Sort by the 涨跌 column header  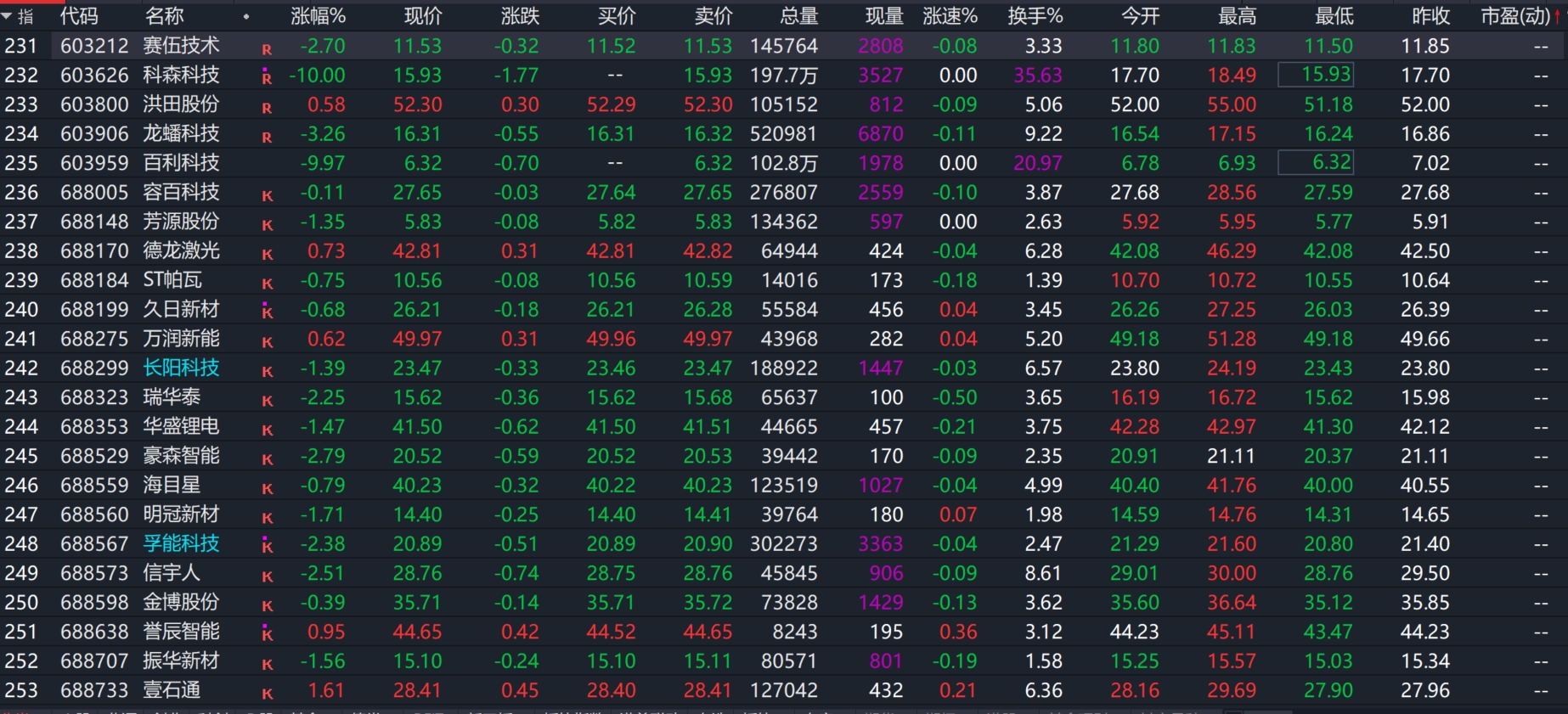pos(520,16)
